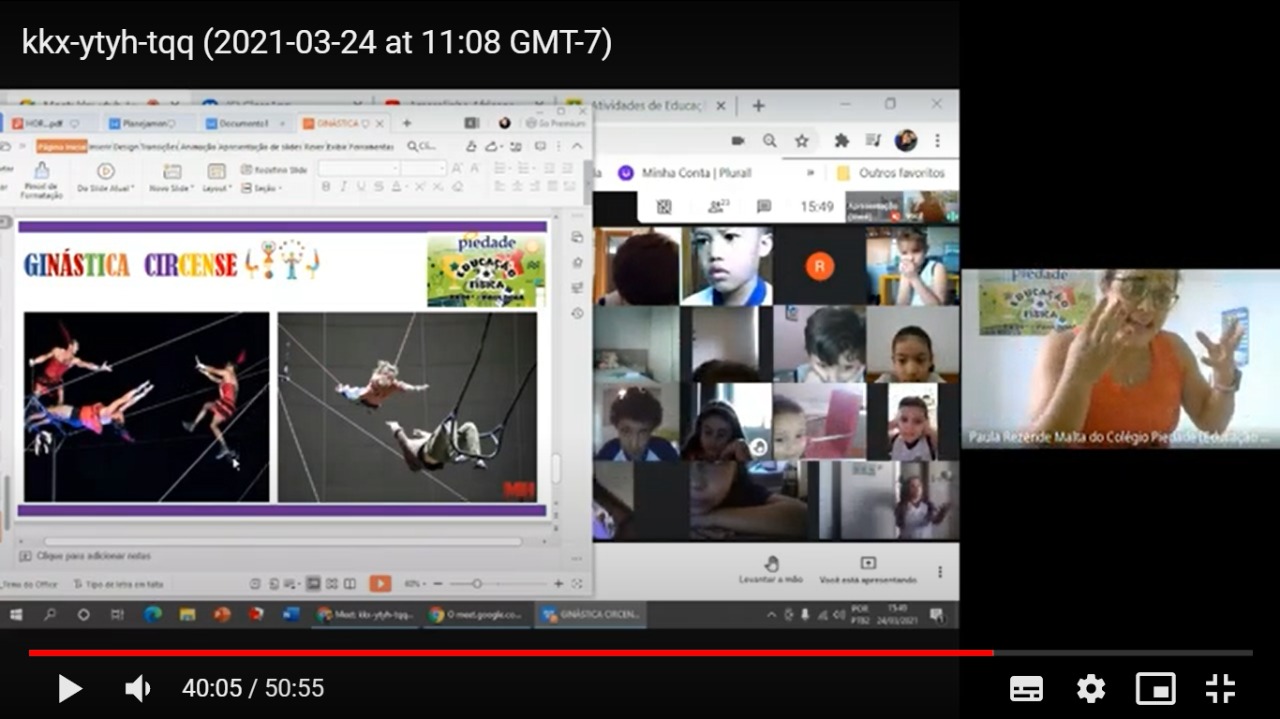
Task: Open Meet more options three dots
Action: (939, 572)
